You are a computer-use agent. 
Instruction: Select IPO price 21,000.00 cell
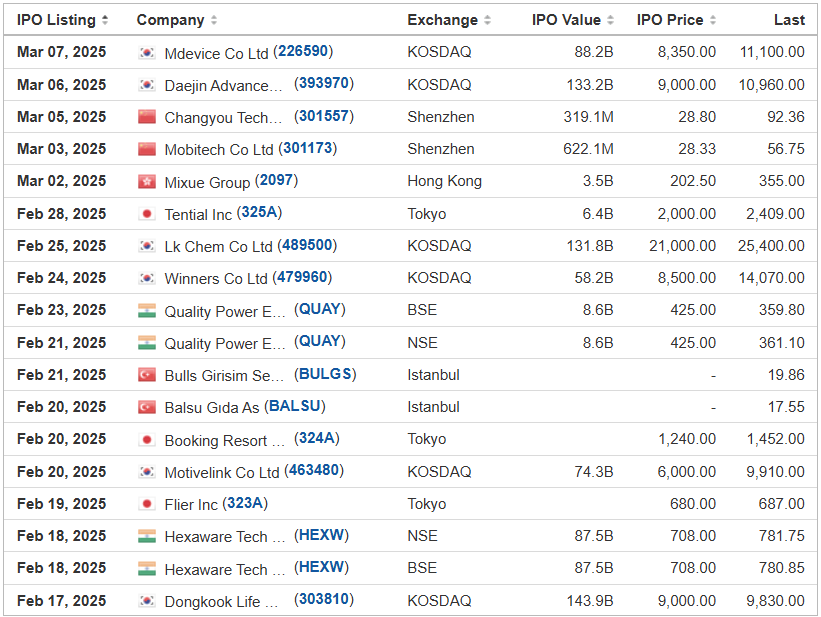[682, 246]
